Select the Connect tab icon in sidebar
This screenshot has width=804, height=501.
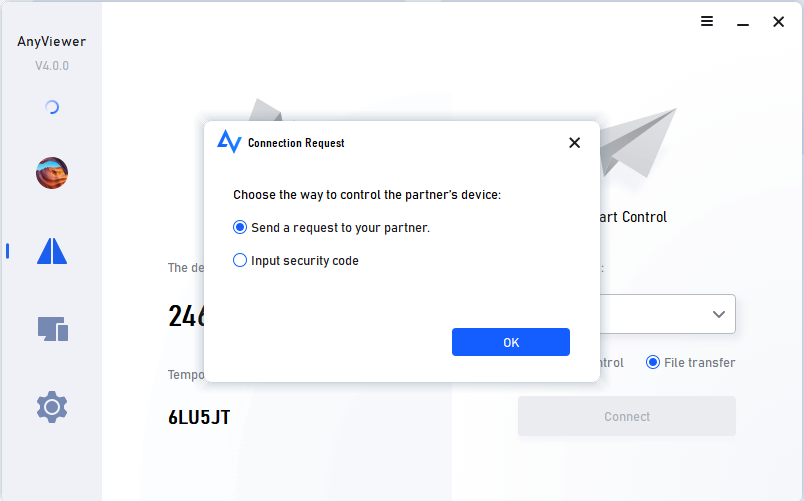52,251
